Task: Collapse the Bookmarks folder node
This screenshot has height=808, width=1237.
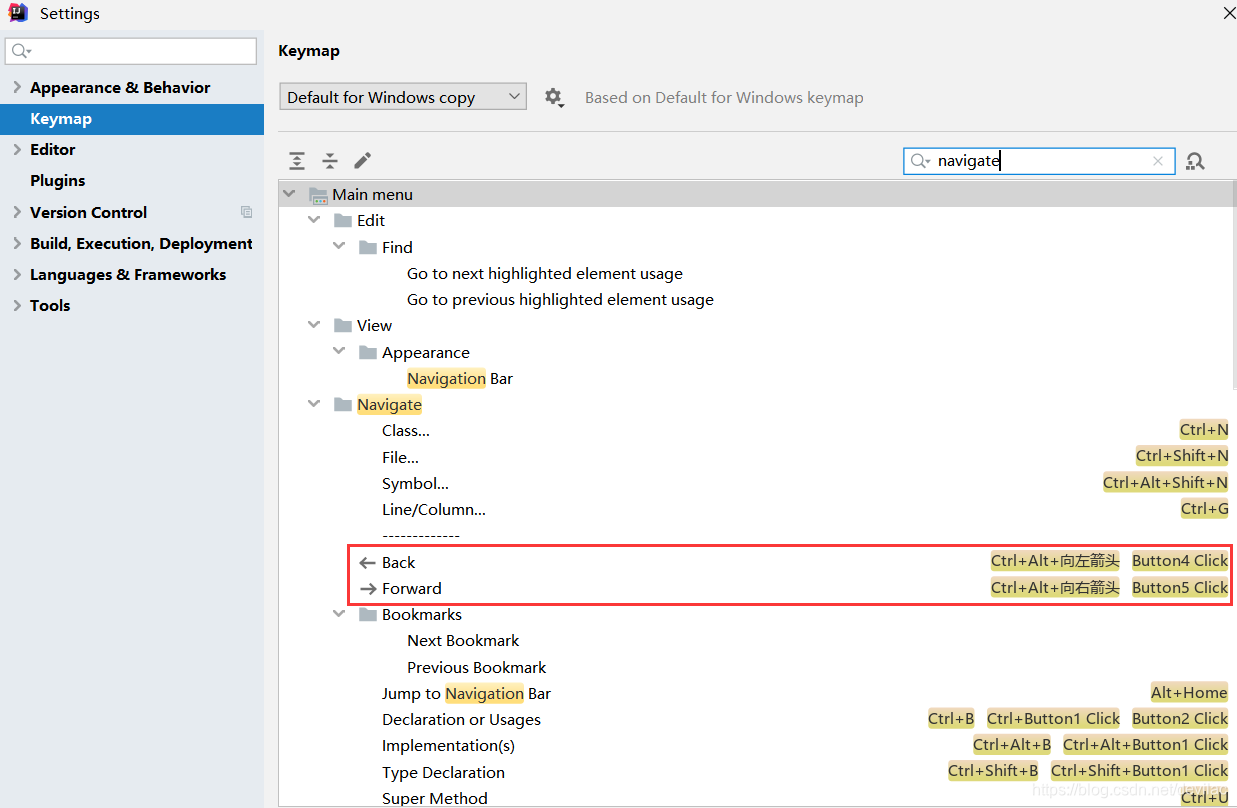Action: click(x=340, y=614)
